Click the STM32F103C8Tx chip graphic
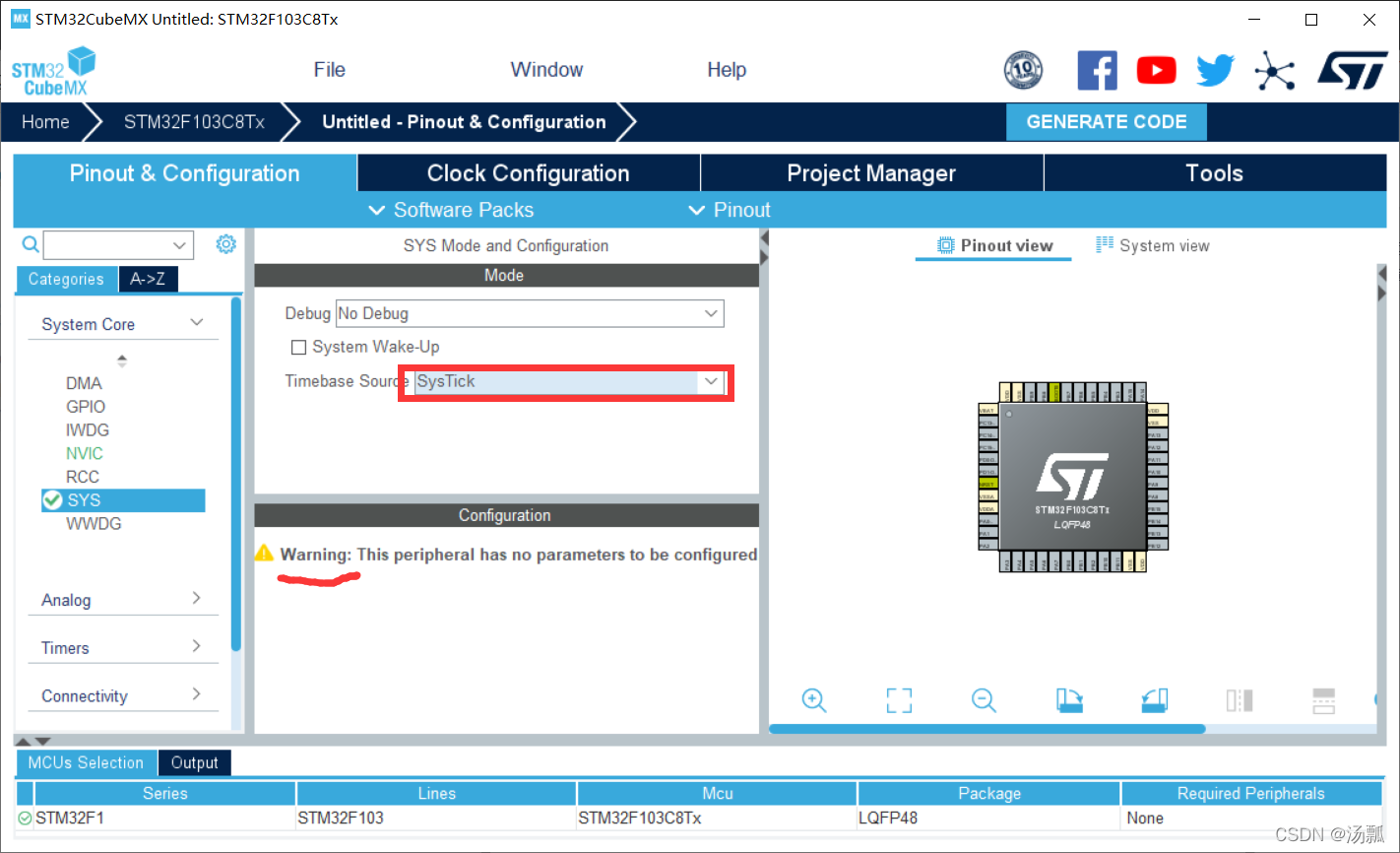 coord(1072,477)
